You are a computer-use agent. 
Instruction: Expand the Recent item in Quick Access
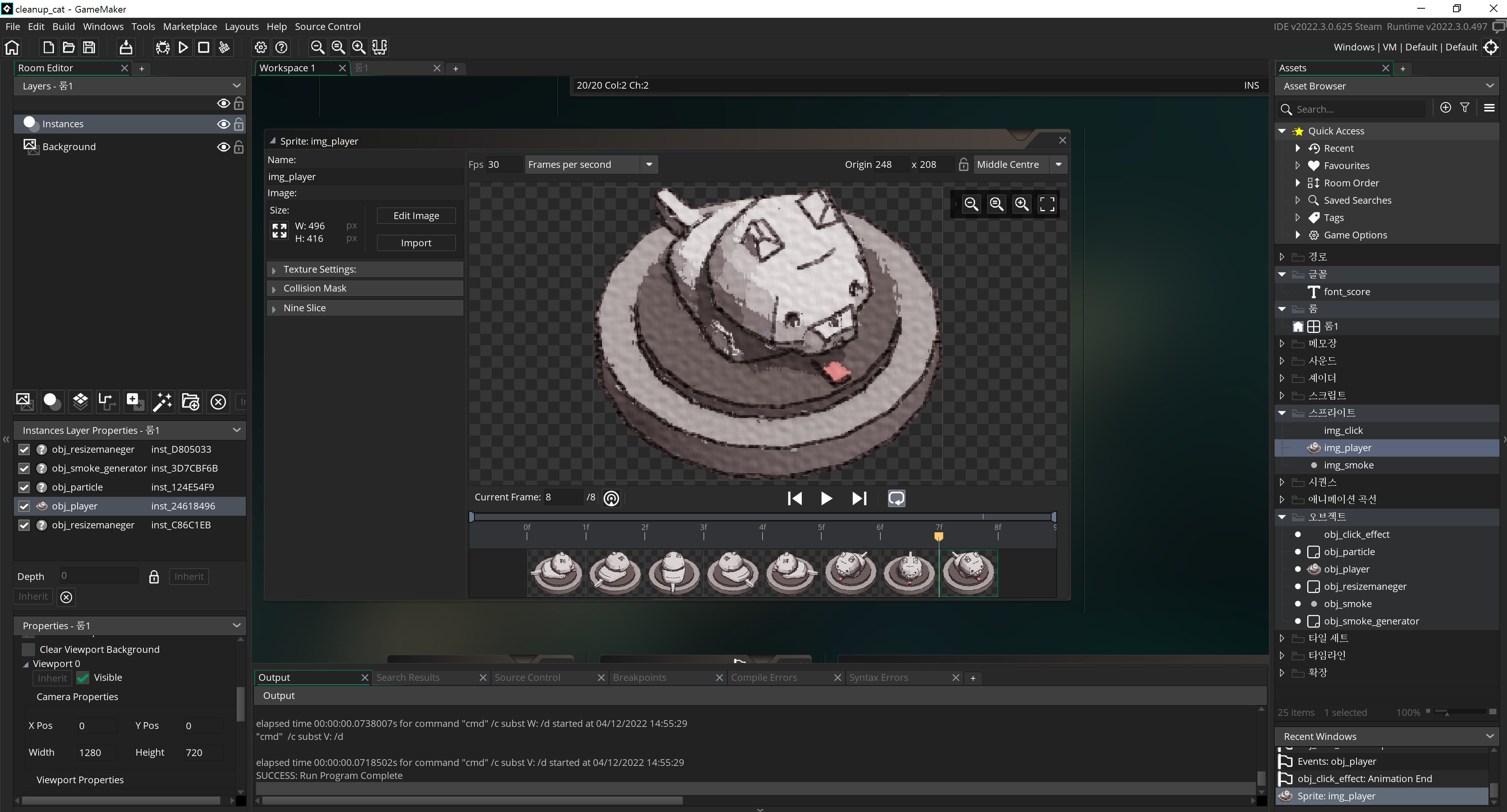[1297, 149]
